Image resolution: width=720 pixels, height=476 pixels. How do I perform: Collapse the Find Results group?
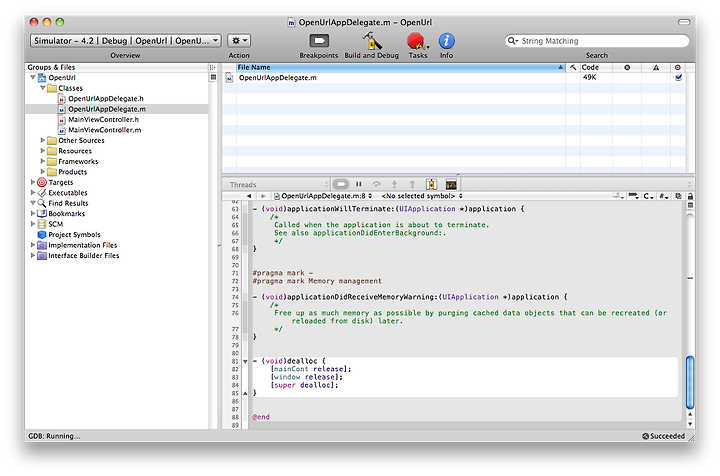[x=33, y=203]
